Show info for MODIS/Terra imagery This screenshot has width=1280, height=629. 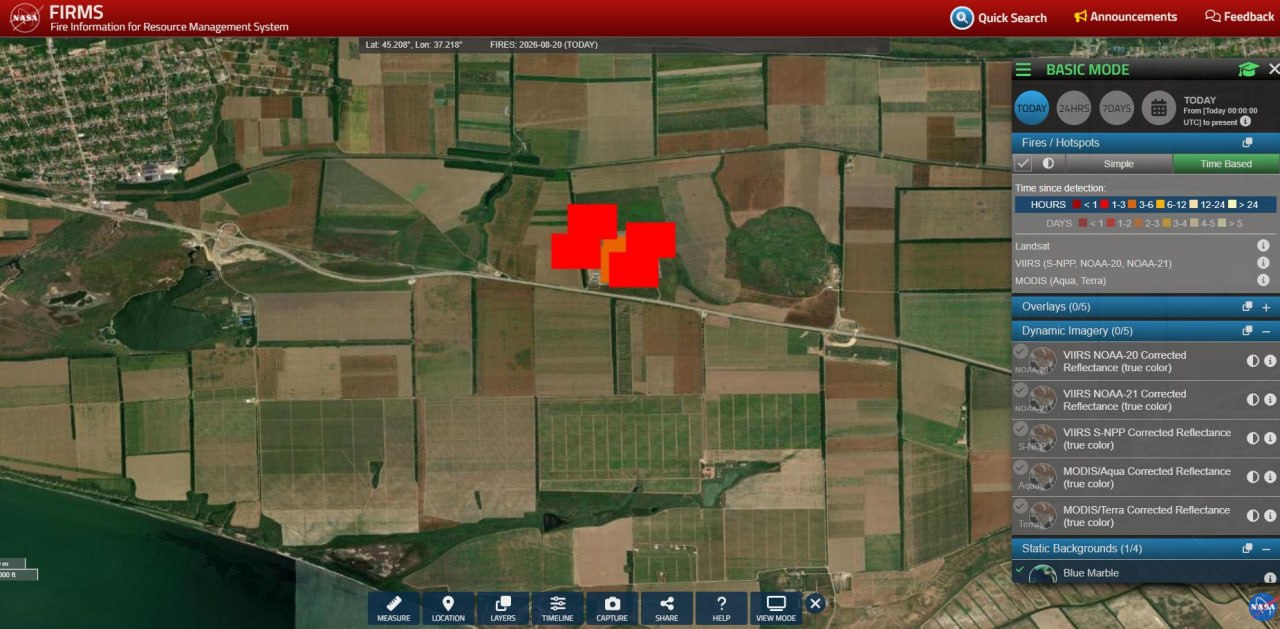click(x=1270, y=516)
